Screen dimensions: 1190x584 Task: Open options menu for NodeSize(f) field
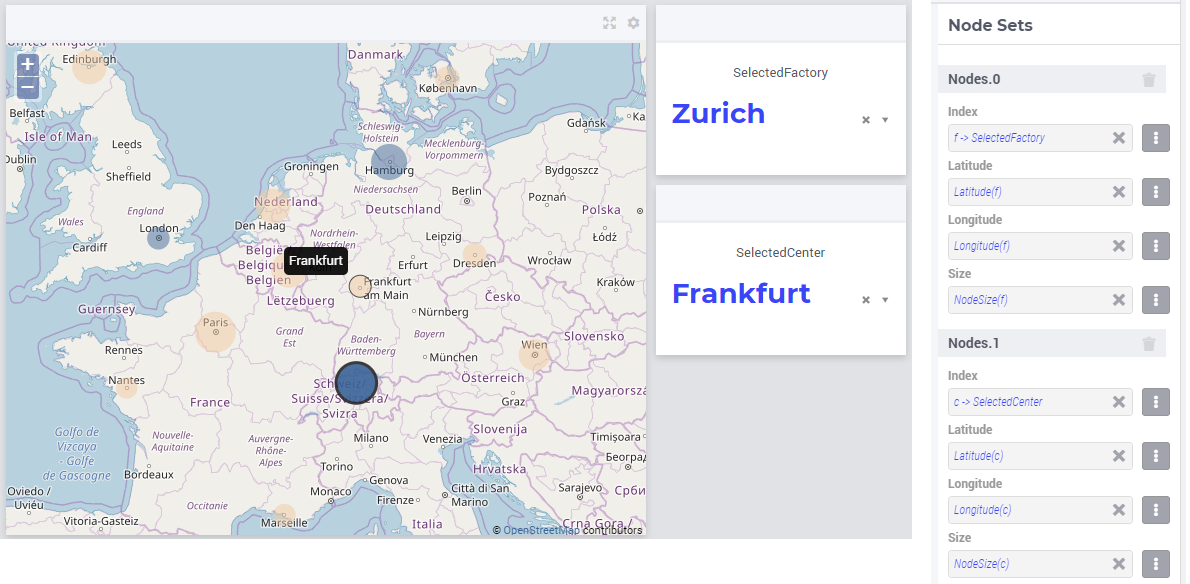click(x=1156, y=300)
